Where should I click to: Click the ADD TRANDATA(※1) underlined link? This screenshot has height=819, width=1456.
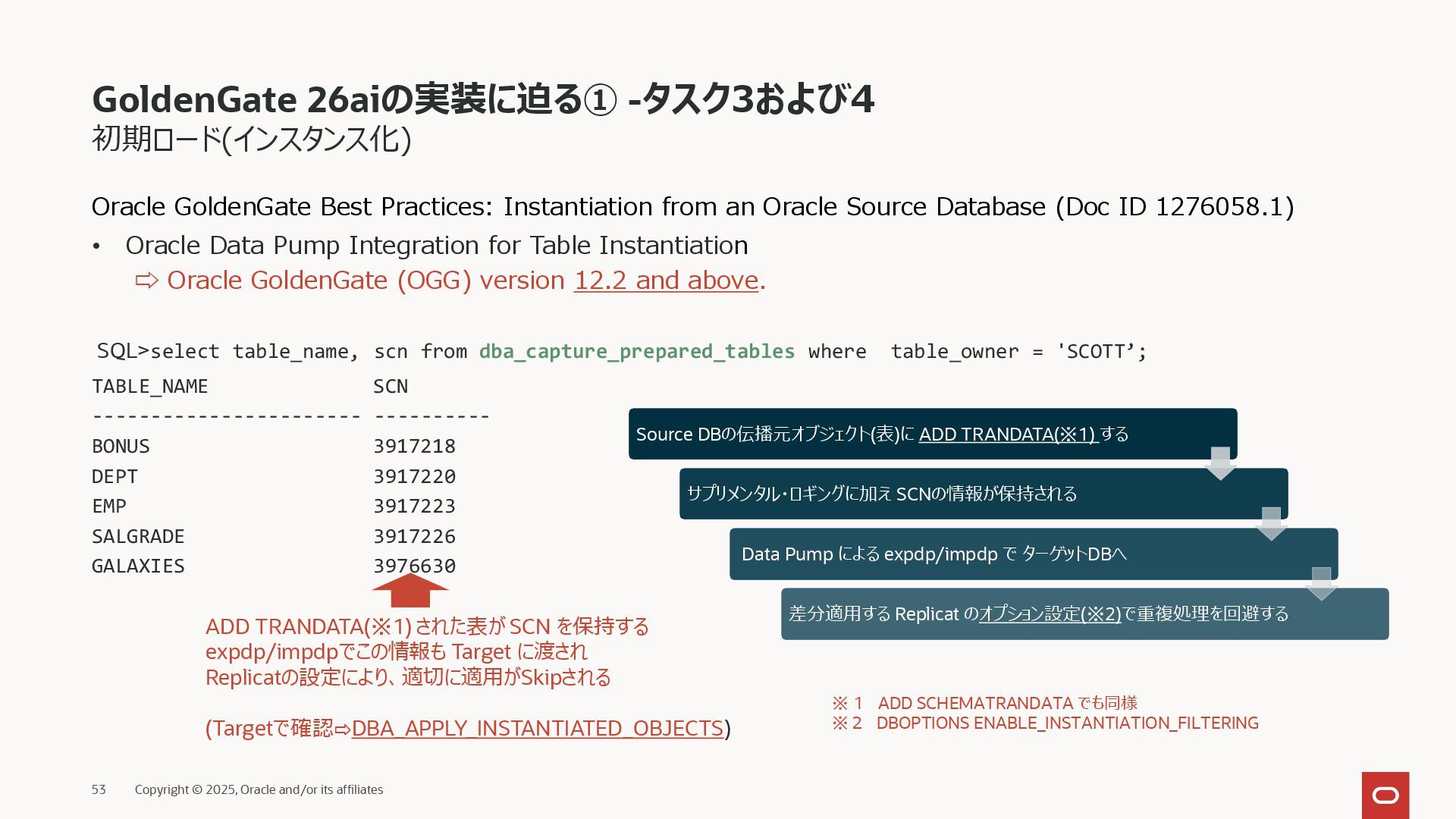pos(1008,435)
